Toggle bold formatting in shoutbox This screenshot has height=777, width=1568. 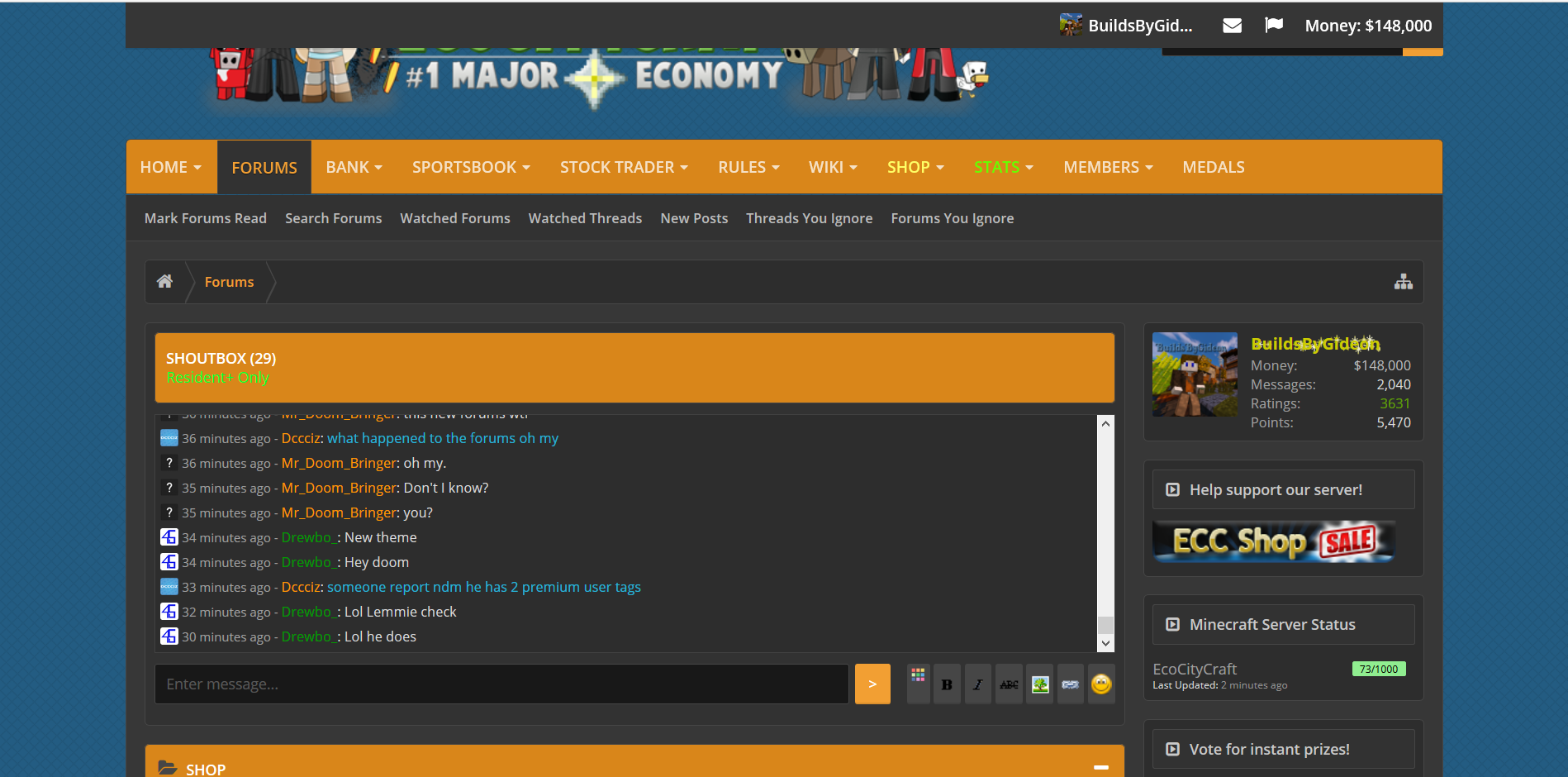947,684
